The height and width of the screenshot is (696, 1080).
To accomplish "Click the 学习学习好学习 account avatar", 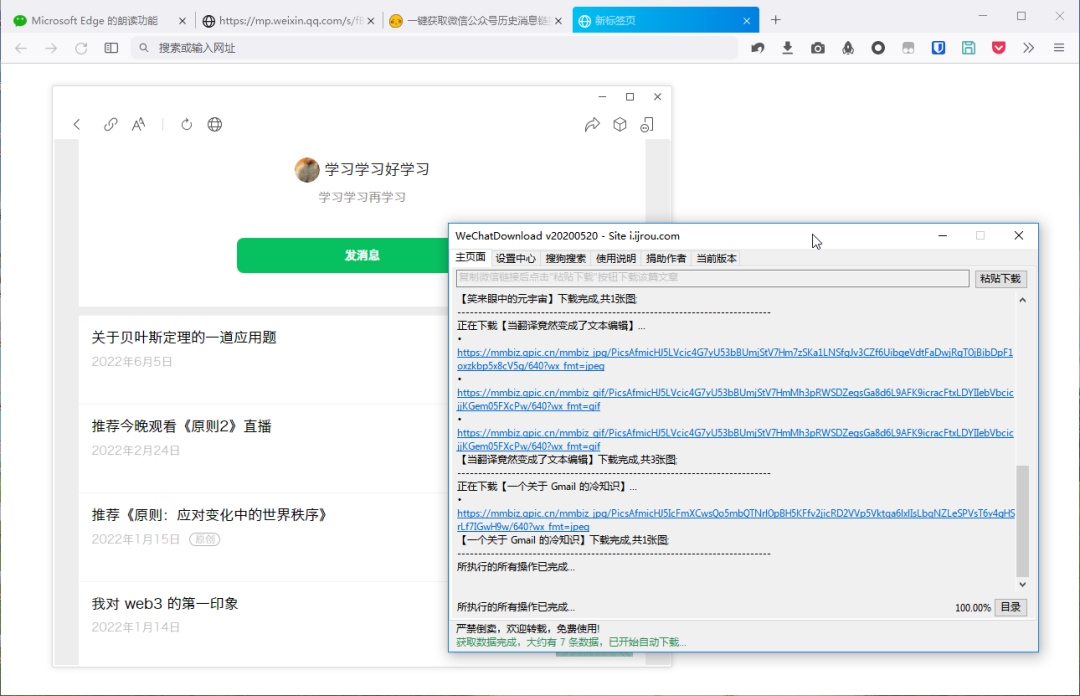I will coord(307,170).
